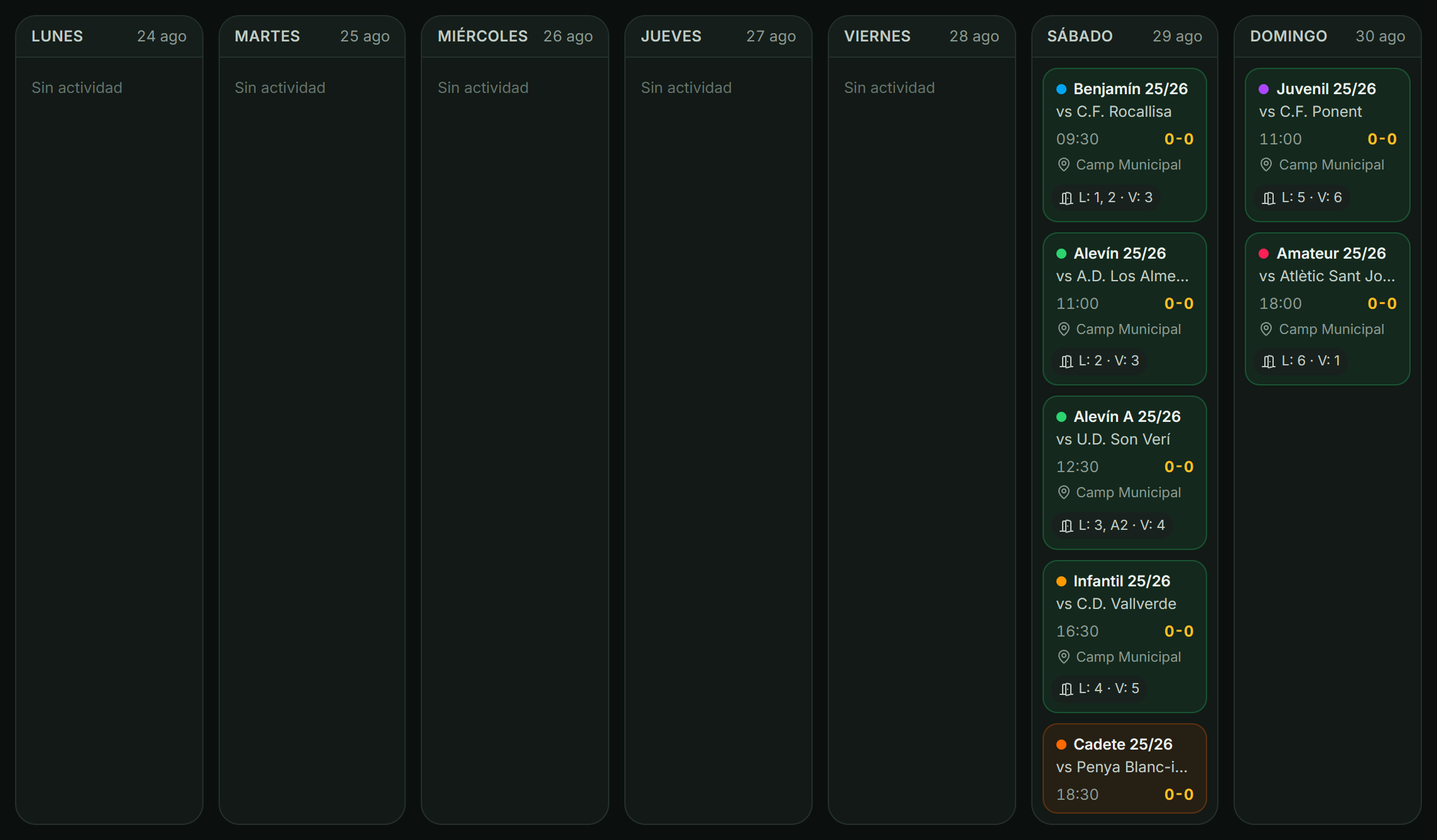Click vs C.F. Rocallisa opponent text

[1114, 112]
